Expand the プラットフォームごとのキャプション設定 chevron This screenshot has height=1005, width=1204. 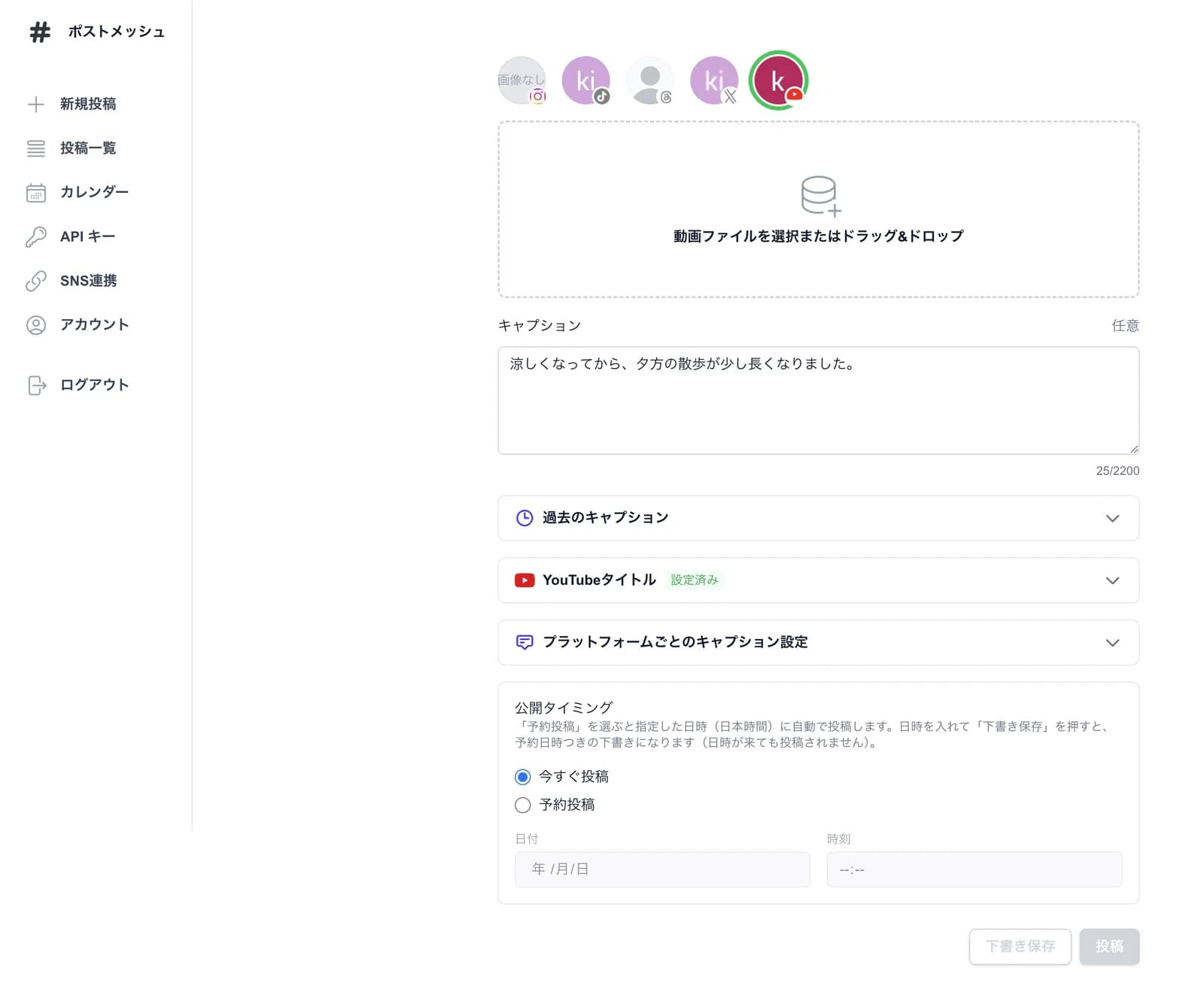[1112, 642]
